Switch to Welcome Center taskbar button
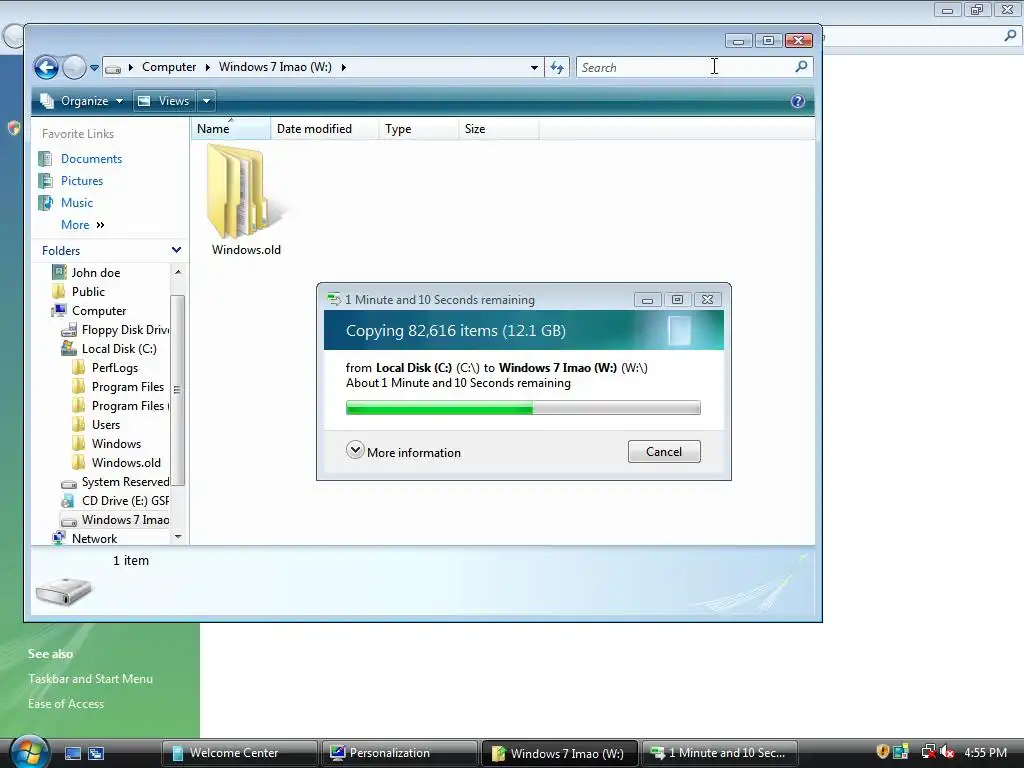This screenshot has height=768, width=1024. click(239, 753)
